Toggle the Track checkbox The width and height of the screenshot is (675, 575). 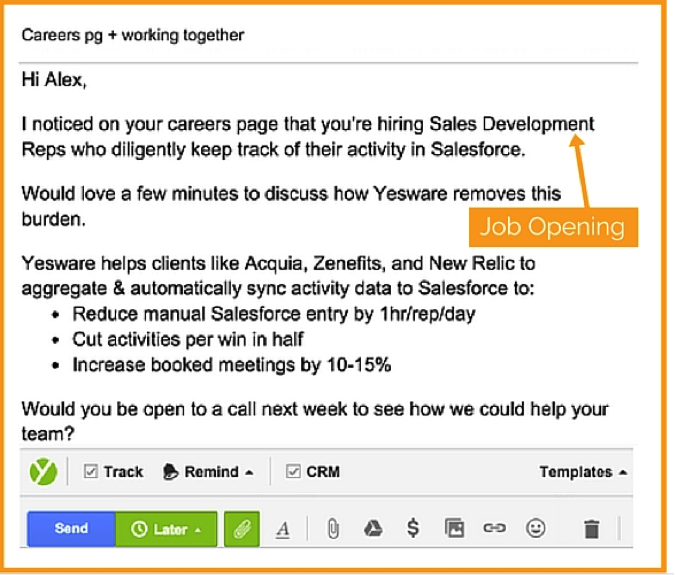(x=91, y=471)
